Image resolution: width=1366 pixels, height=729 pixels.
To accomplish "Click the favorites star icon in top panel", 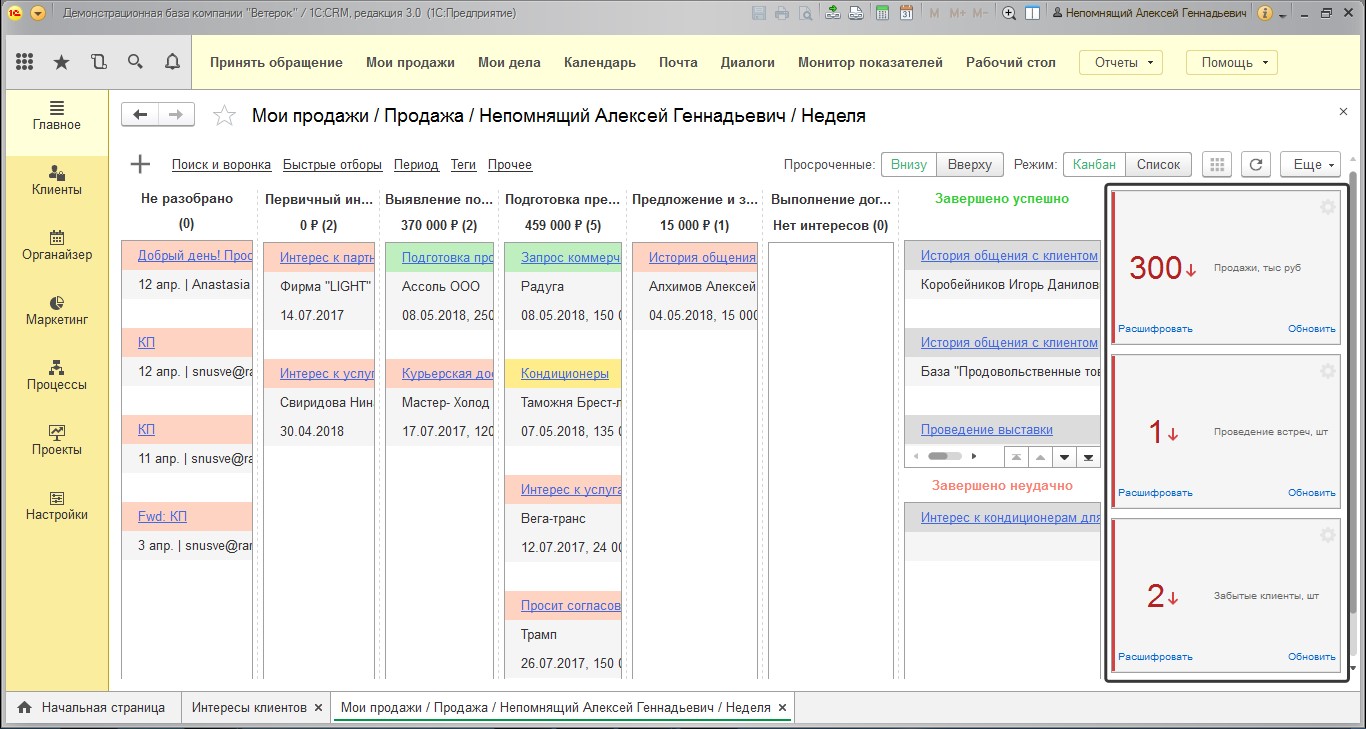I will click(61, 62).
